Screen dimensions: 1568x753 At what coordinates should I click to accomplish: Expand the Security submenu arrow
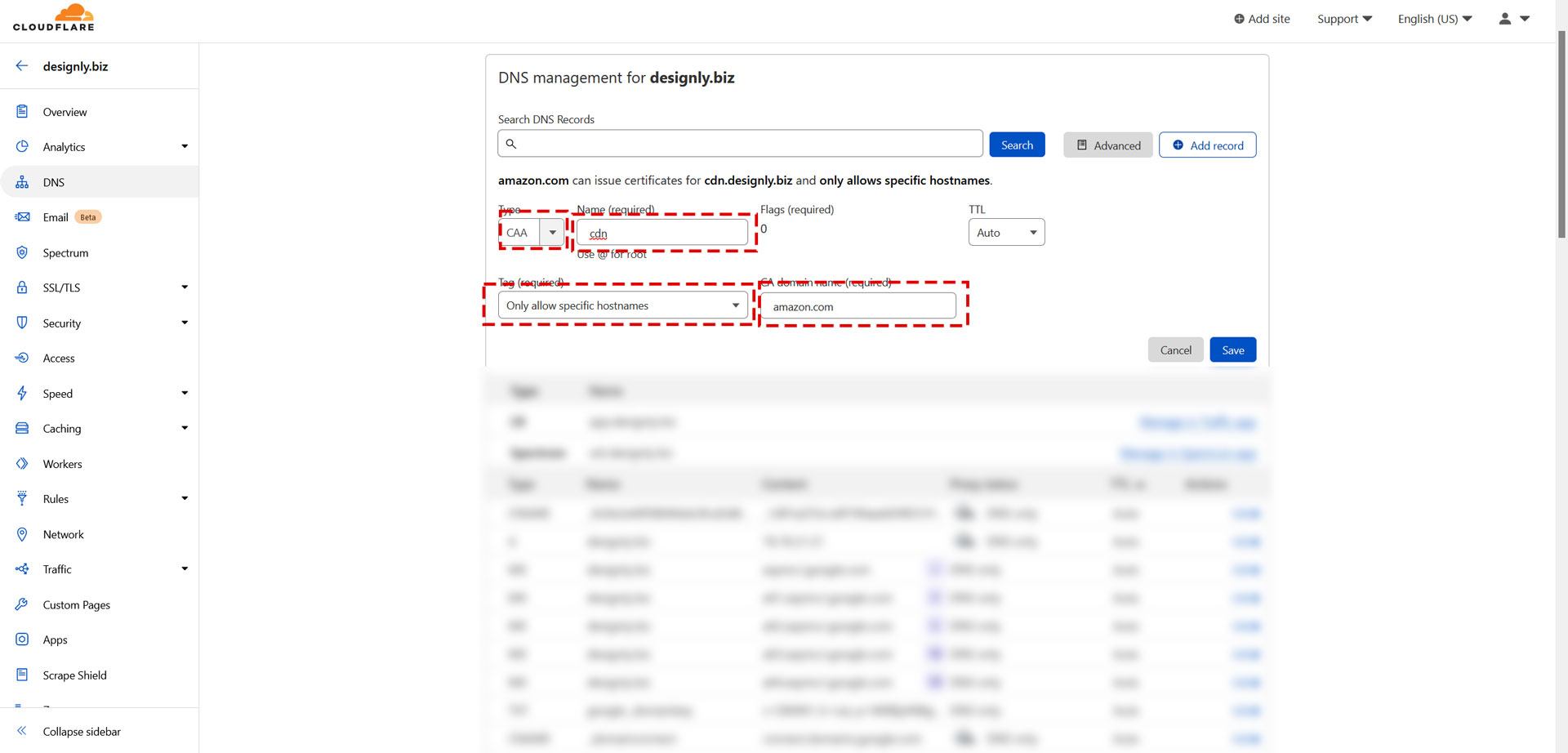coord(185,323)
